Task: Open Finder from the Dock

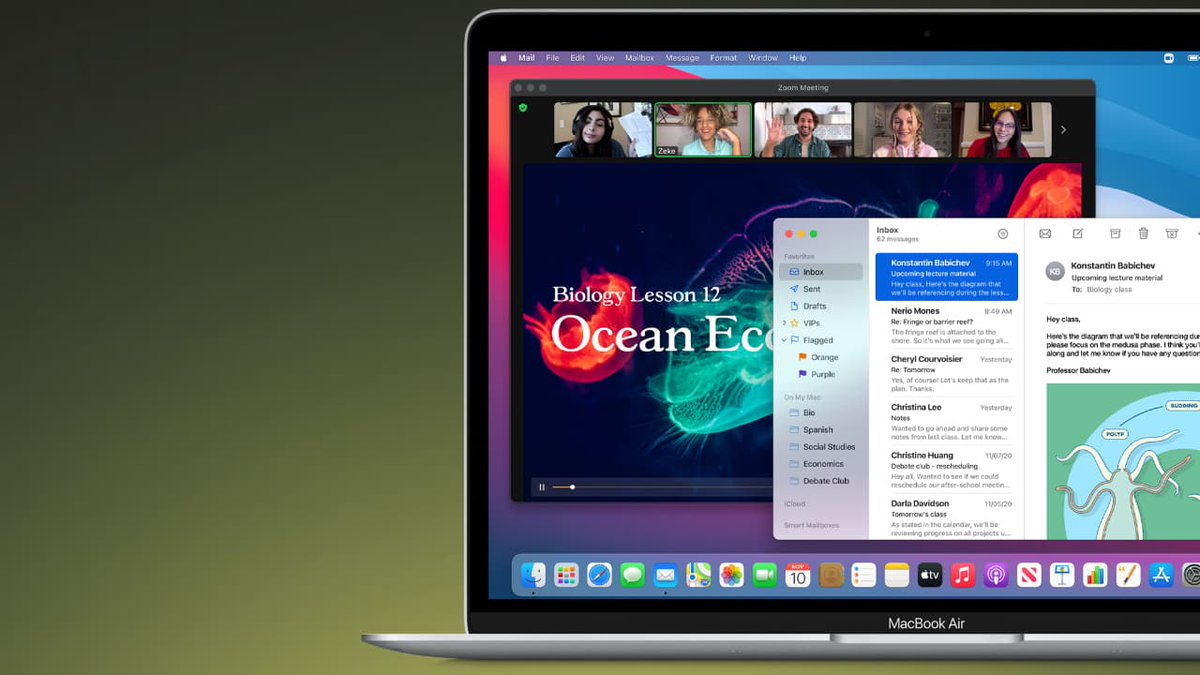Action: (x=534, y=575)
